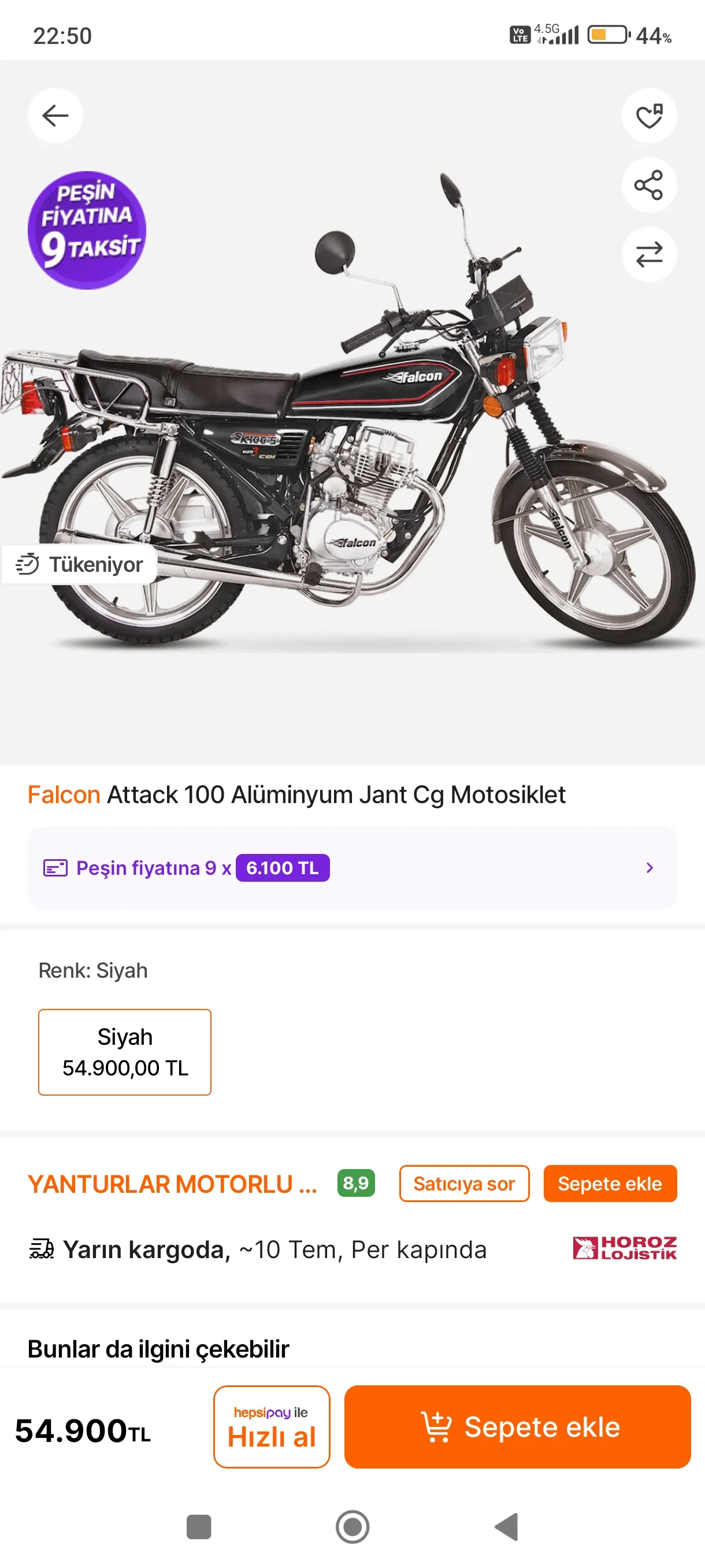Open YANTURLAR MOTORLU seller page
This screenshot has width=705, height=1568.
[x=172, y=1184]
